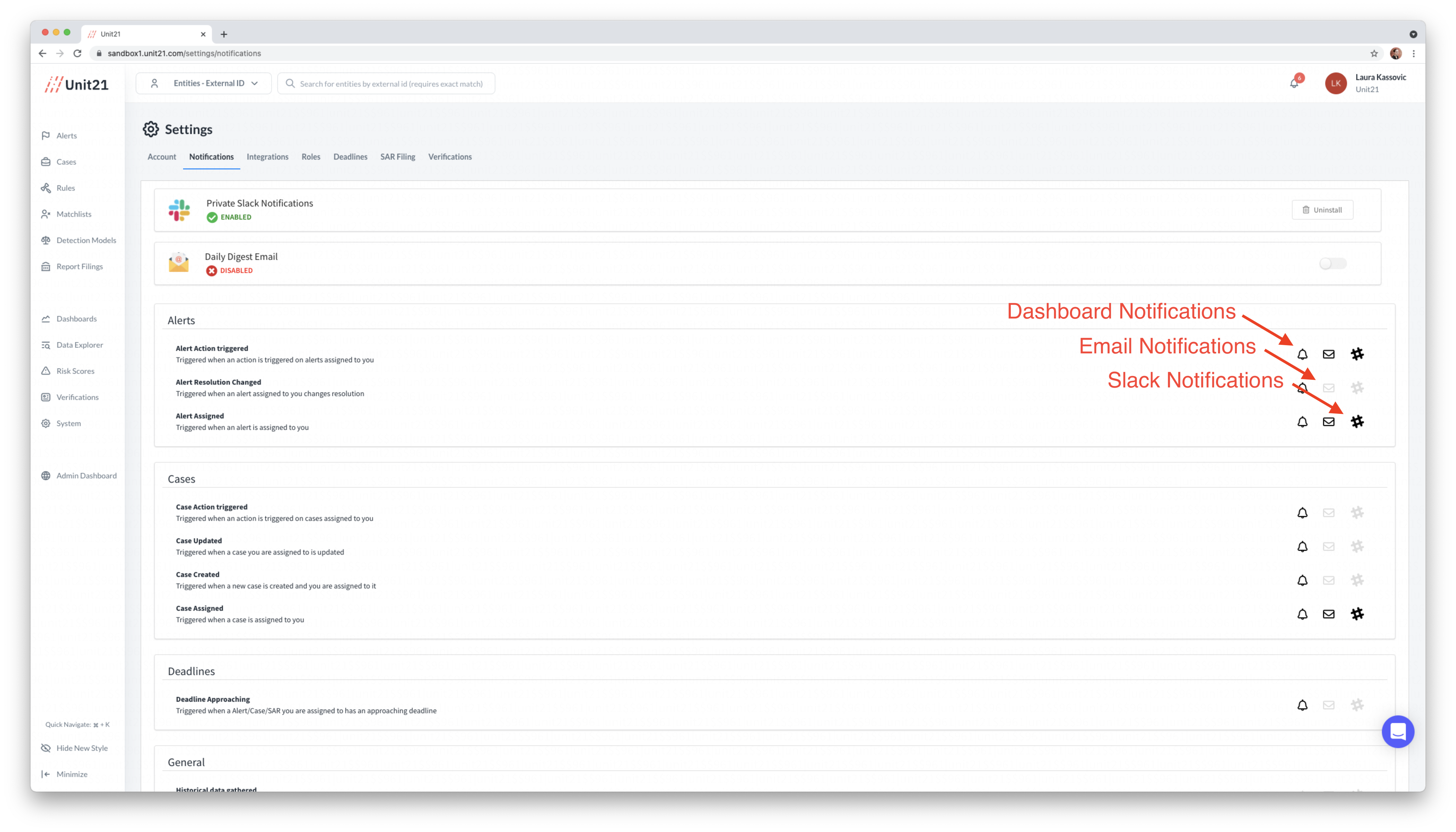Click Minimize at the sidebar bottom
Viewport: 1456px width, 832px height.
(71, 774)
